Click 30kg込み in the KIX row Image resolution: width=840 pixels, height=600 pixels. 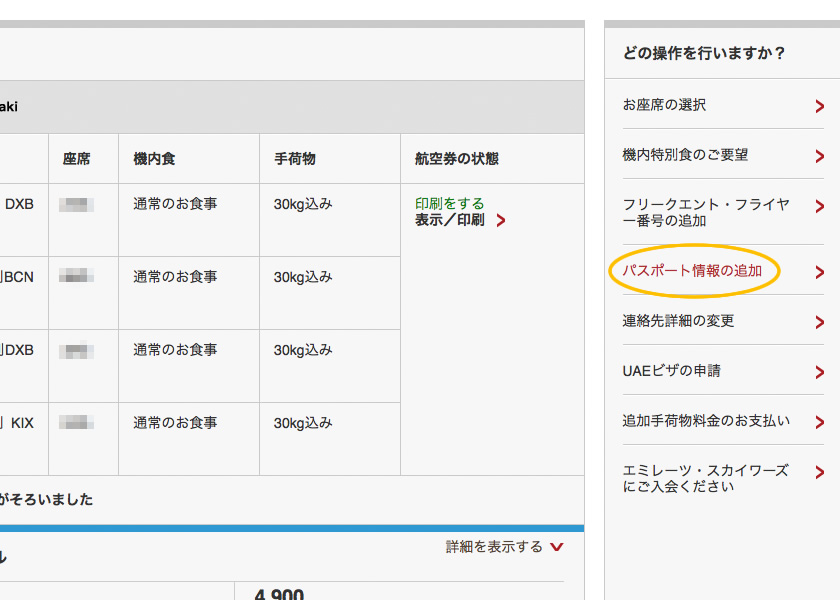pyautogui.click(x=303, y=423)
